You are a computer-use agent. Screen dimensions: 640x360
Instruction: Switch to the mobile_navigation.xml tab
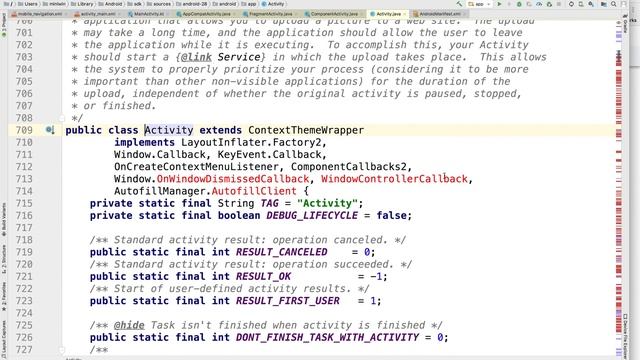(39, 14)
